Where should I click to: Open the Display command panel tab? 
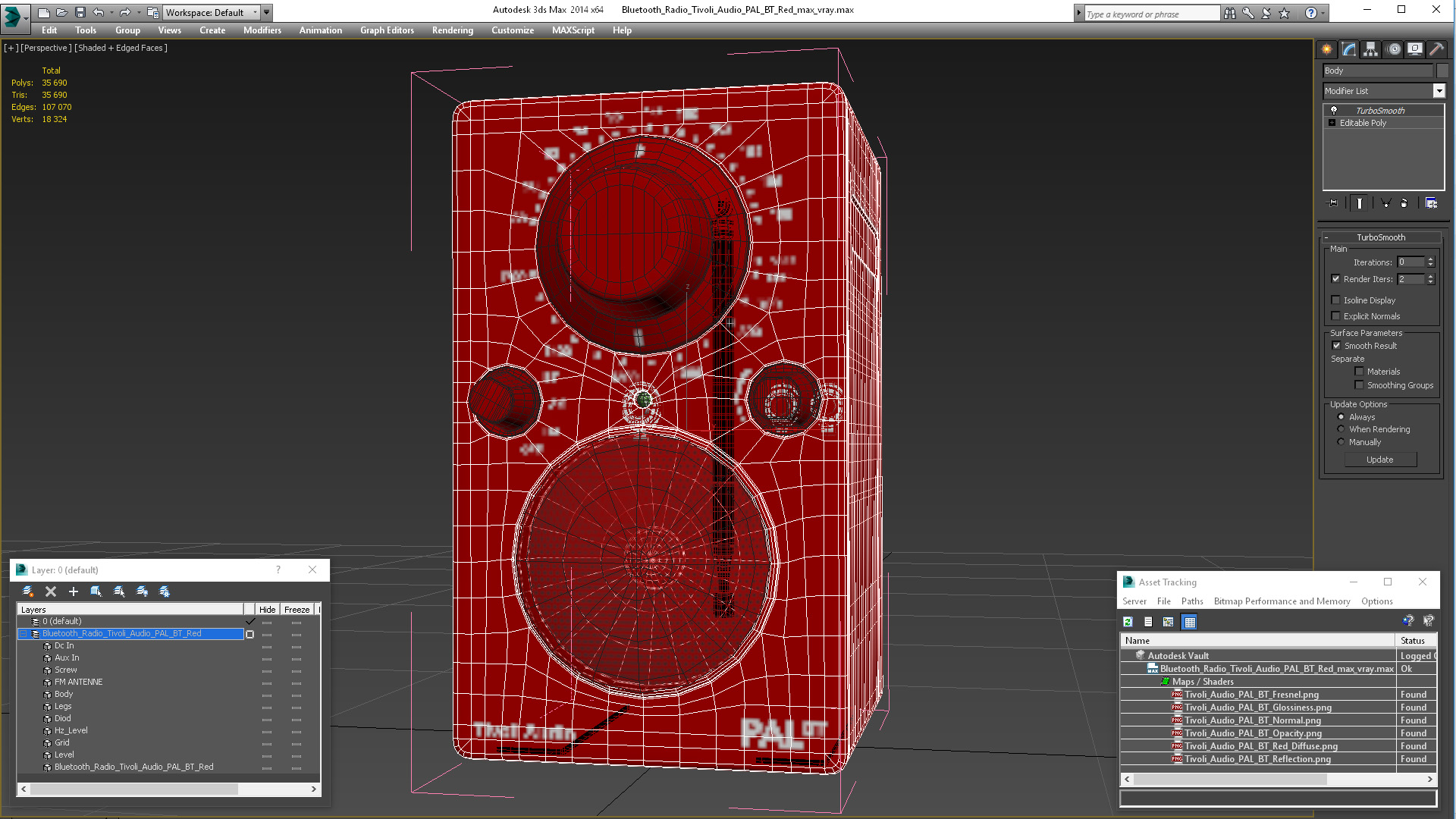click(1415, 49)
